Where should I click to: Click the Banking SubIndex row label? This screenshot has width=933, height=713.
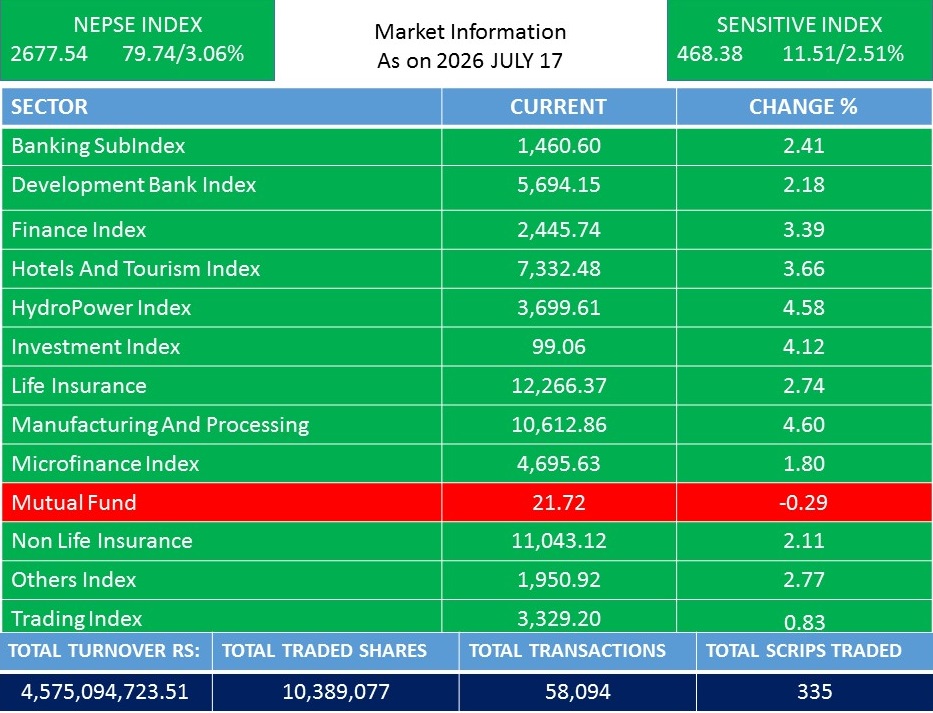tap(98, 146)
